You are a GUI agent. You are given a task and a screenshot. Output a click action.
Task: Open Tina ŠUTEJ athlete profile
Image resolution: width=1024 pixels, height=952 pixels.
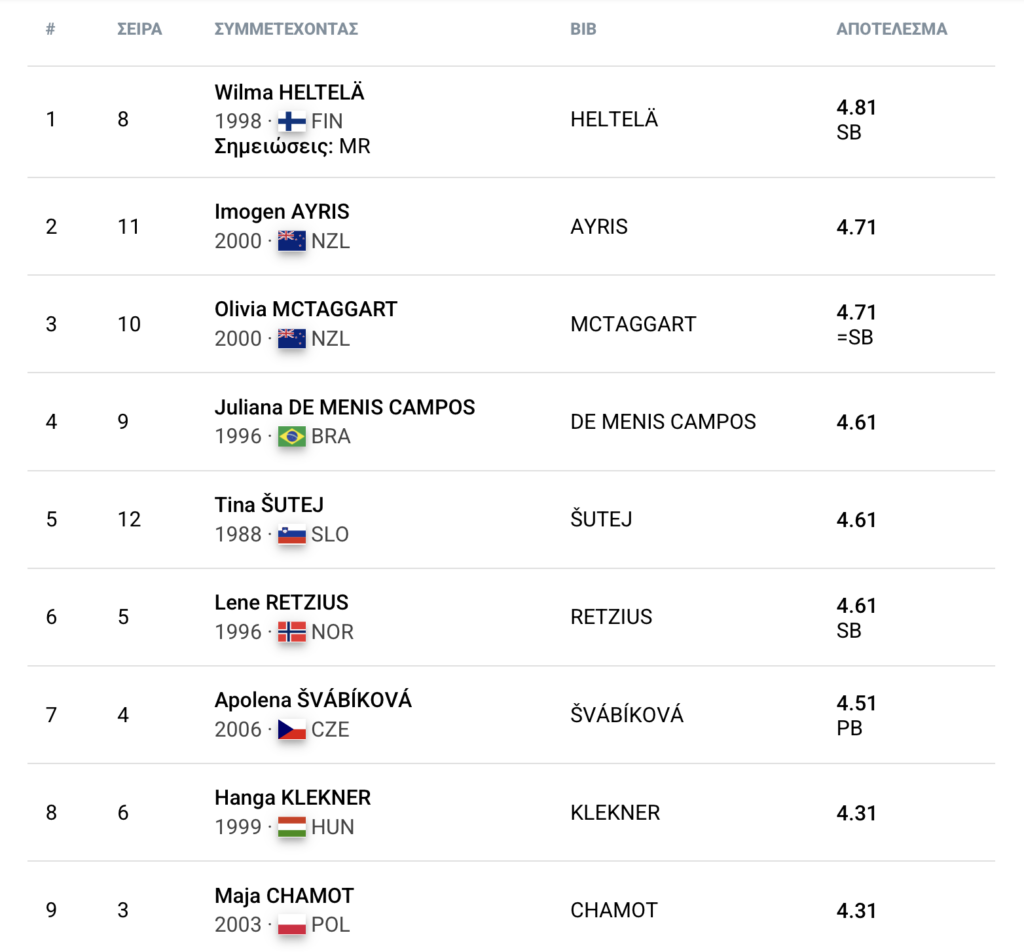tap(269, 505)
